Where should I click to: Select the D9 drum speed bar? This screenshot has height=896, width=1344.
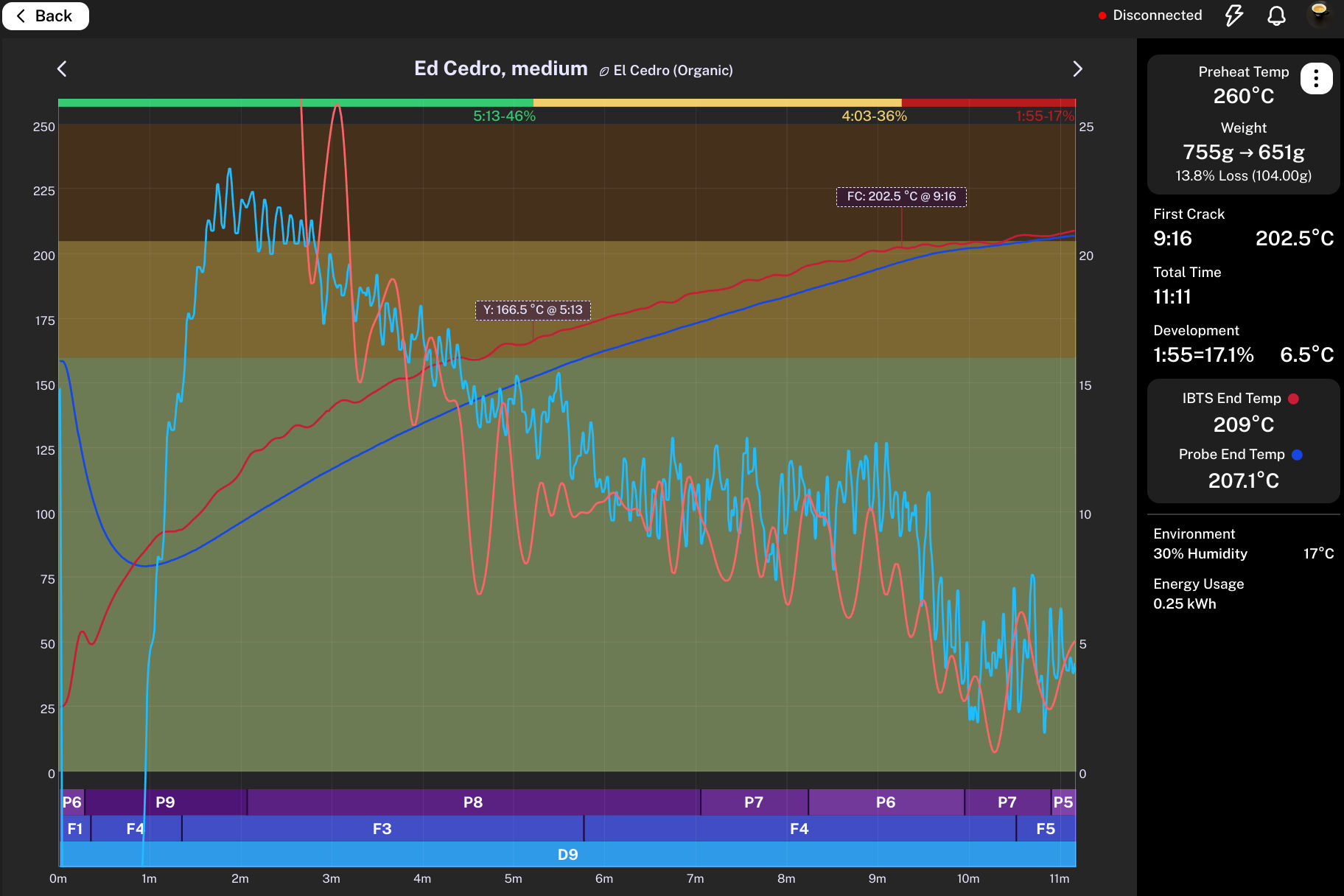coord(567,855)
